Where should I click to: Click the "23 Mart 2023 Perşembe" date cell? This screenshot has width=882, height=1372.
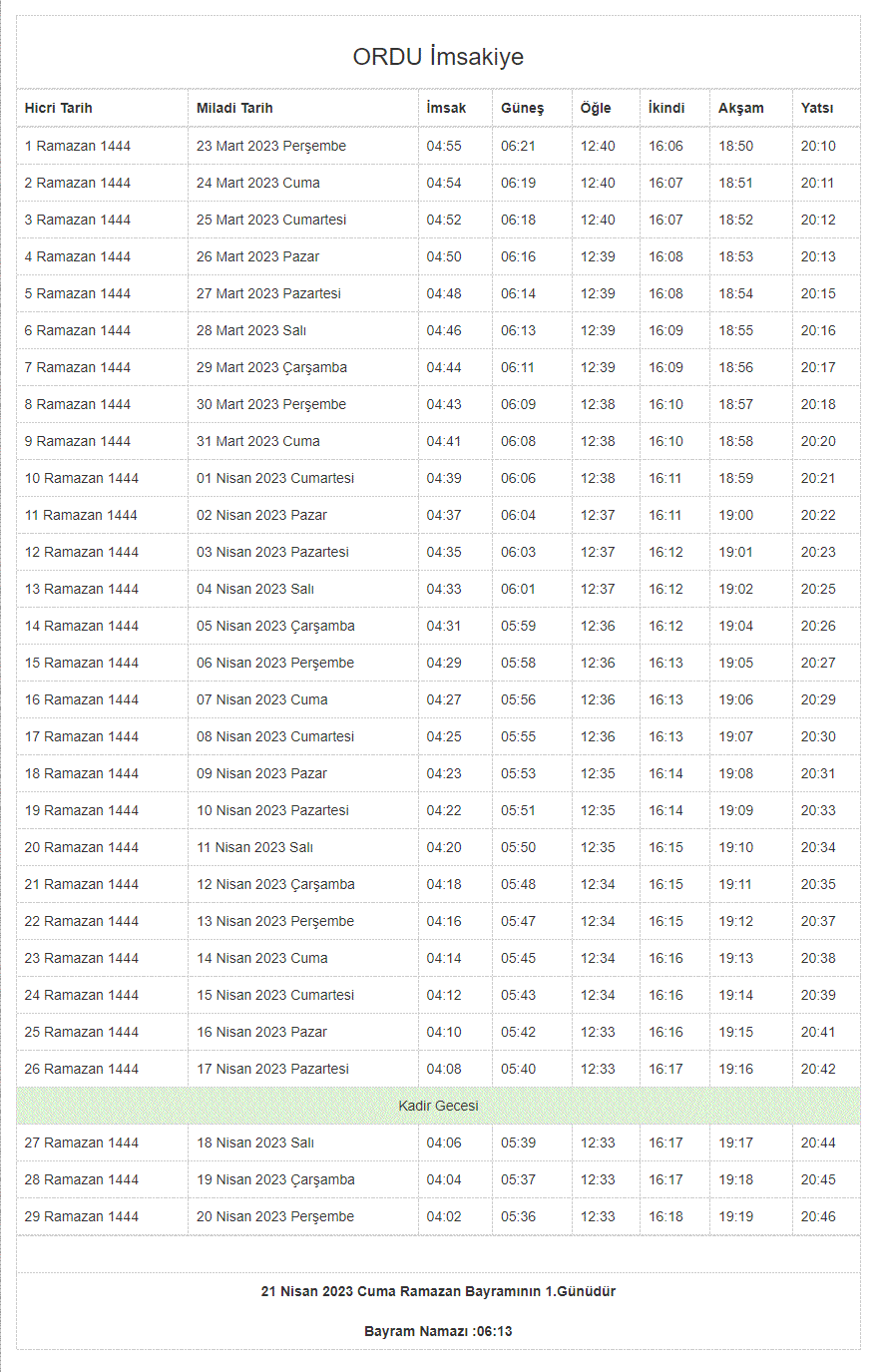pyautogui.click(x=271, y=146)
